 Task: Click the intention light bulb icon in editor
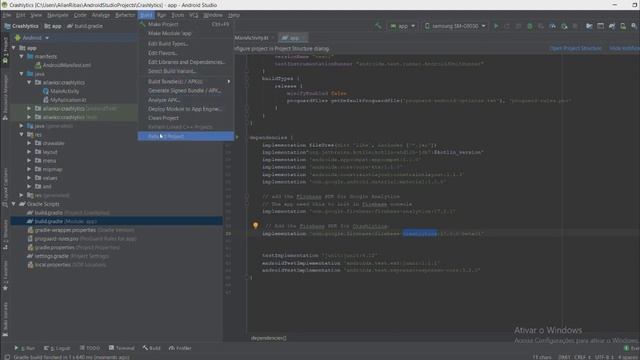point(256,225)
